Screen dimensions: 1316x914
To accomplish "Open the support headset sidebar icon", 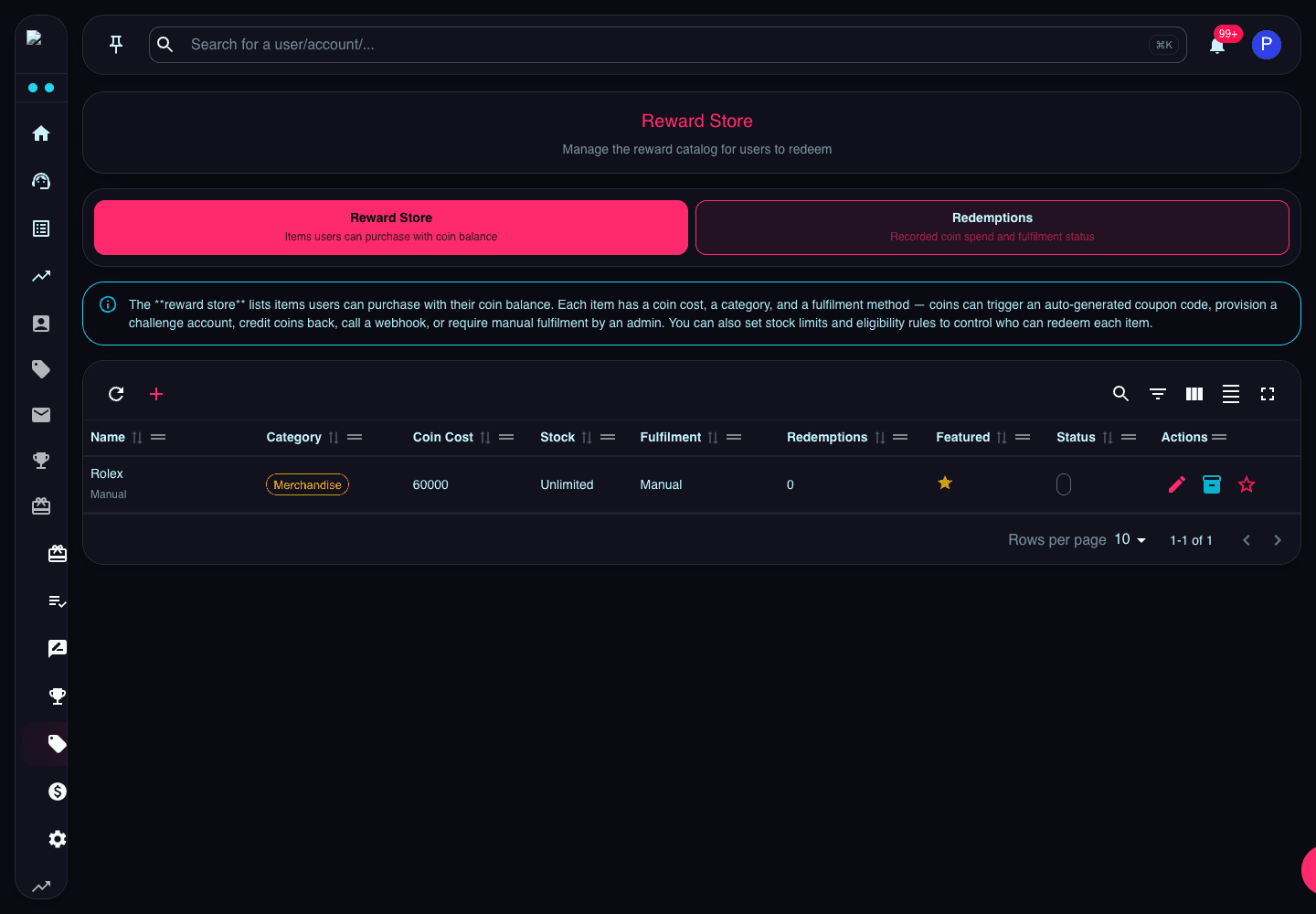I will pos(41,181).
